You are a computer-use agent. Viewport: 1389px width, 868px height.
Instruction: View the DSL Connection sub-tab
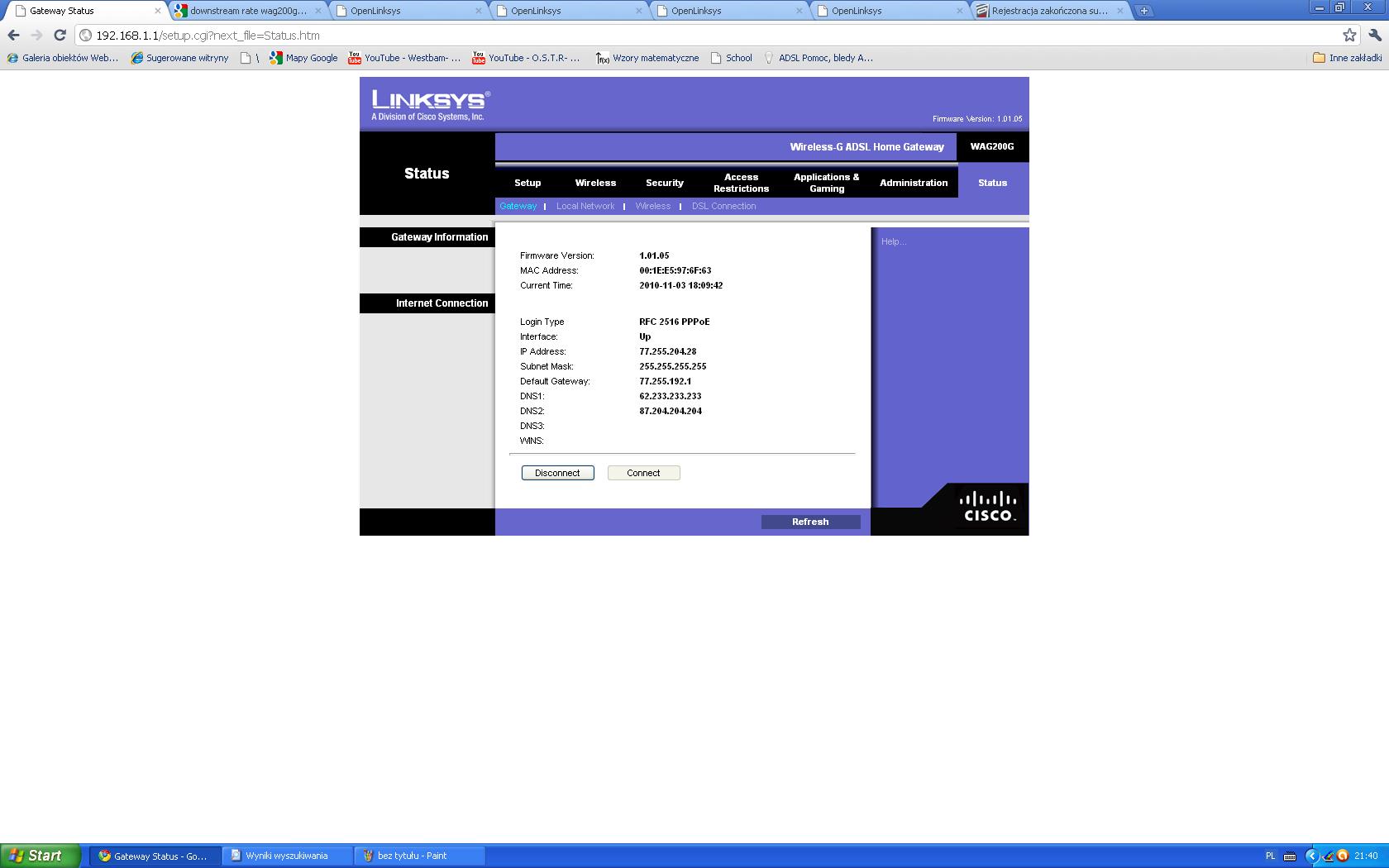point(723,206)
